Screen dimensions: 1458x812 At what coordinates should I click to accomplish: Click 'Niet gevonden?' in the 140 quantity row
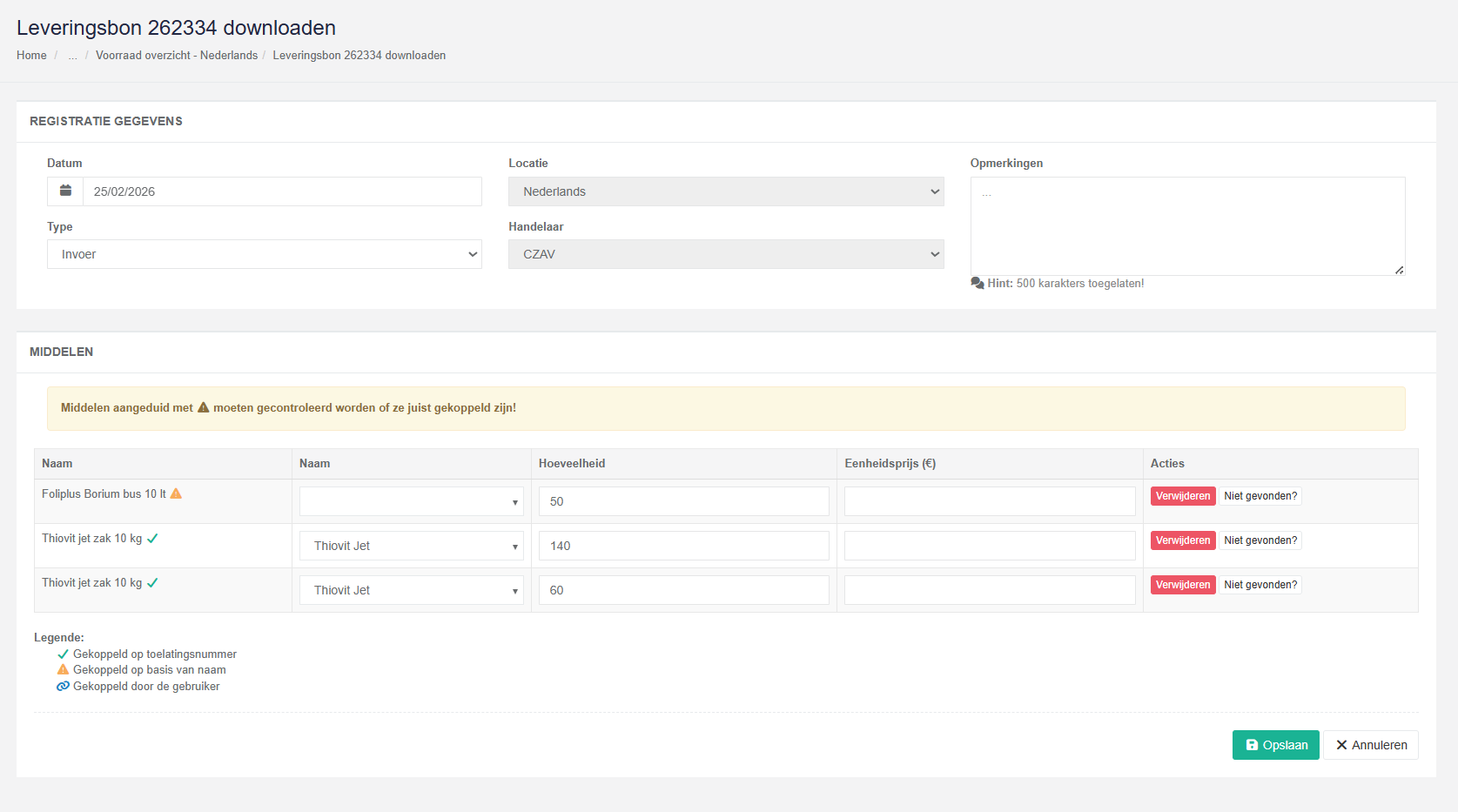pyautogui.click(x=1260, y=540)
